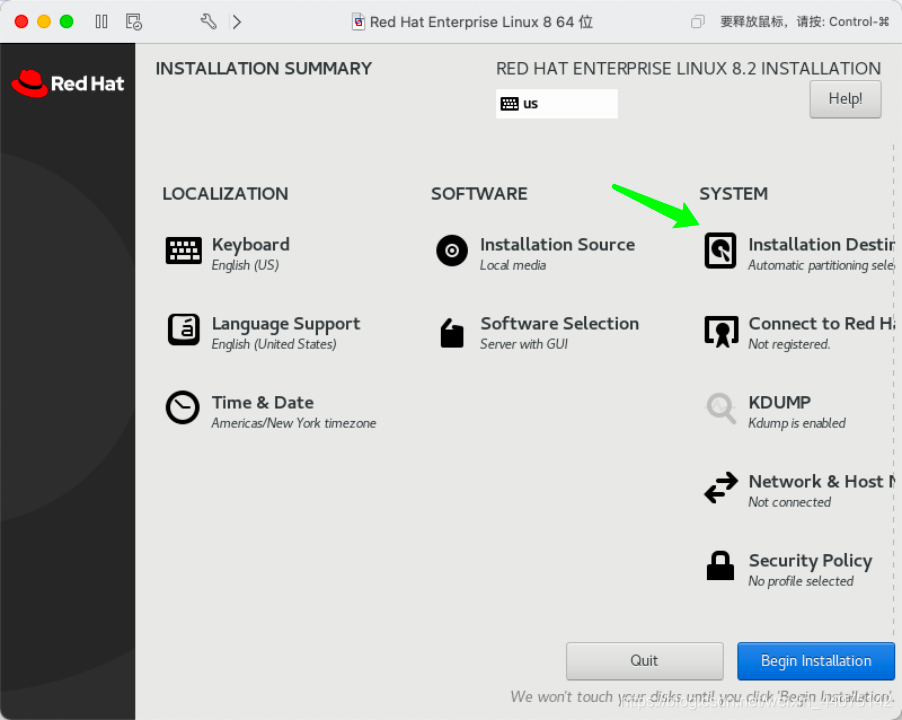Select the Installation Source disc icon
Image resolution: width=902 pixels, height=720 pixels.
452,251
